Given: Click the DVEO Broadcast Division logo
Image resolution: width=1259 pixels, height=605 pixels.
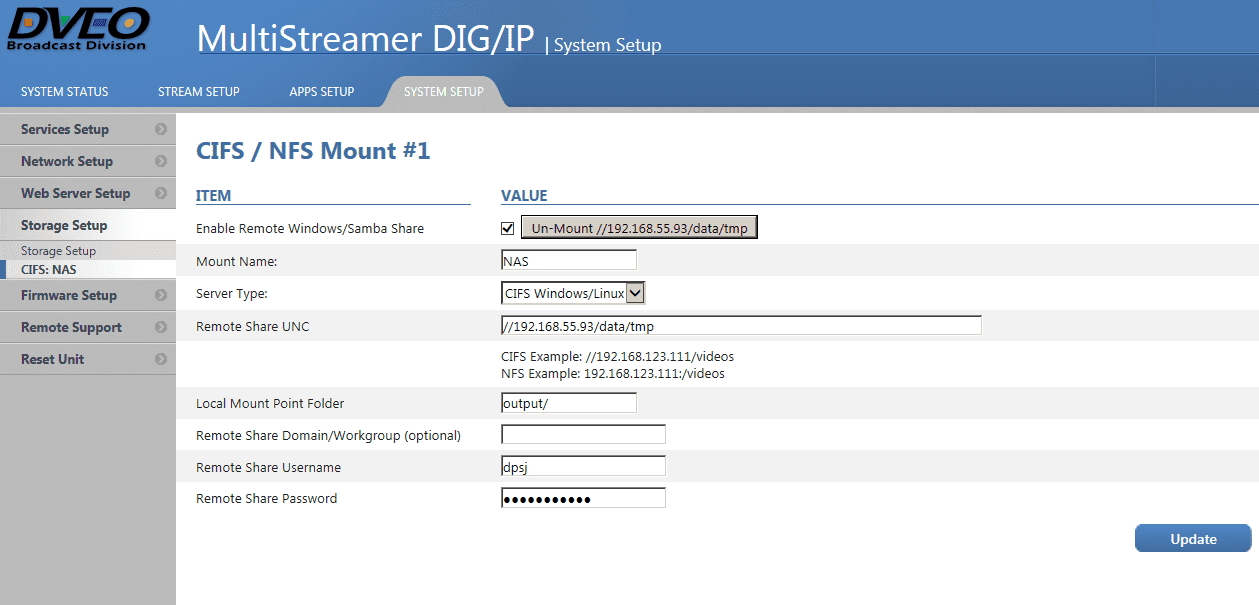Looking at the screenshot, I should click(78, 29).
